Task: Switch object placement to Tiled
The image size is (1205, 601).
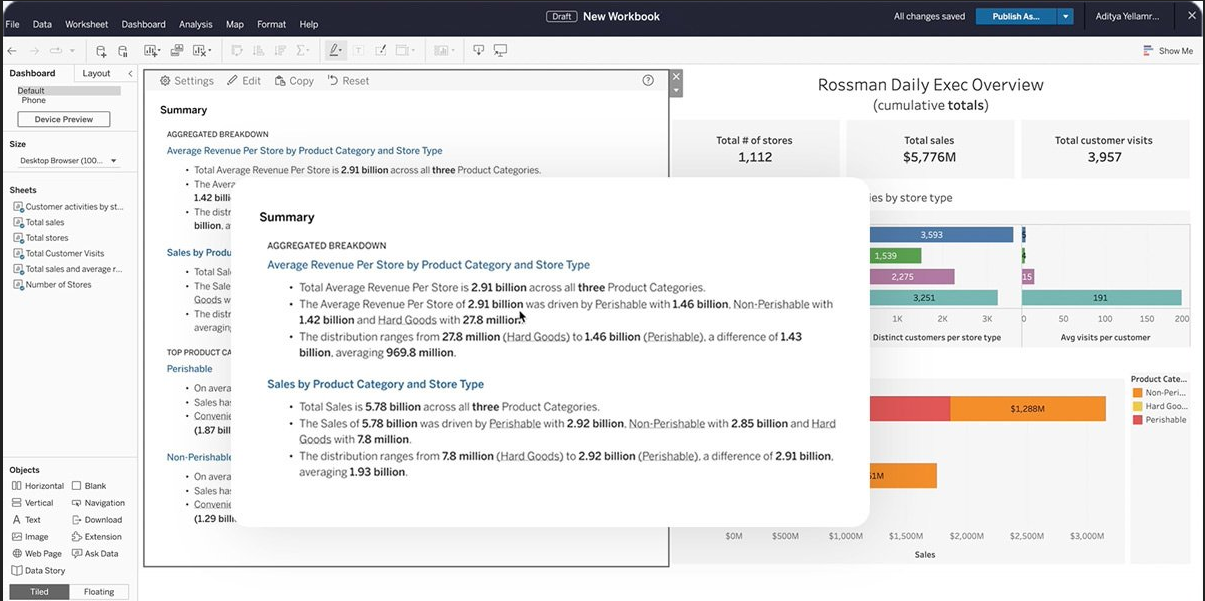Action: 39,592
